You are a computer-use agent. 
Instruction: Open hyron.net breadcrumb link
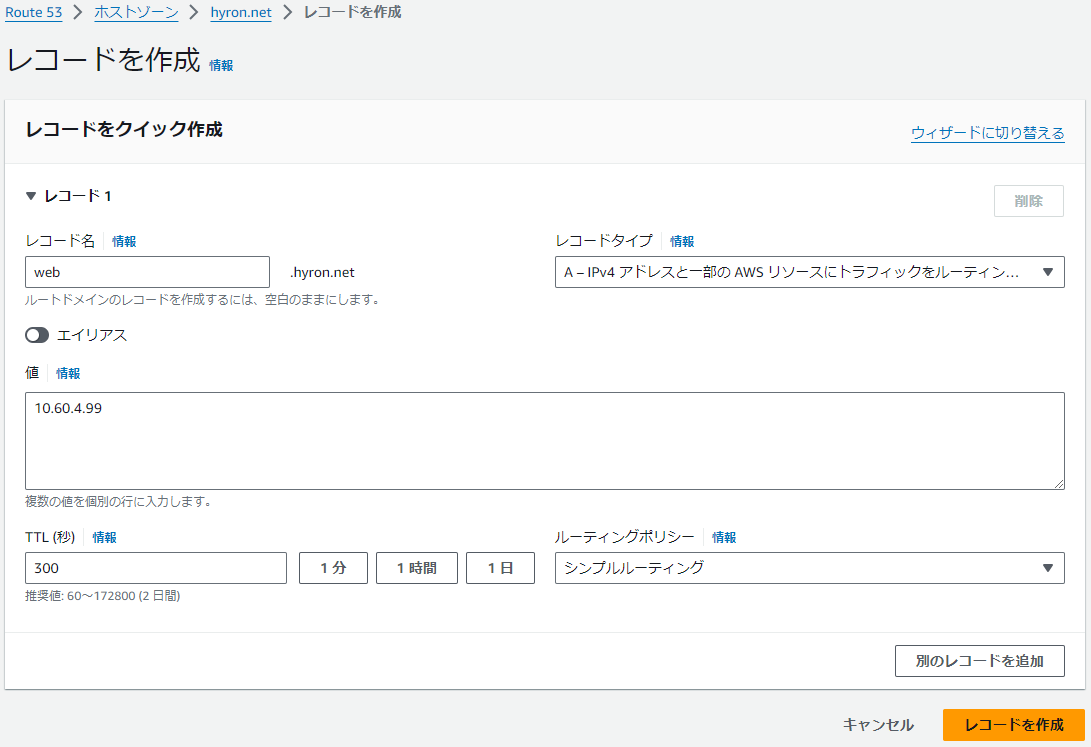click(x=240, y=12)
